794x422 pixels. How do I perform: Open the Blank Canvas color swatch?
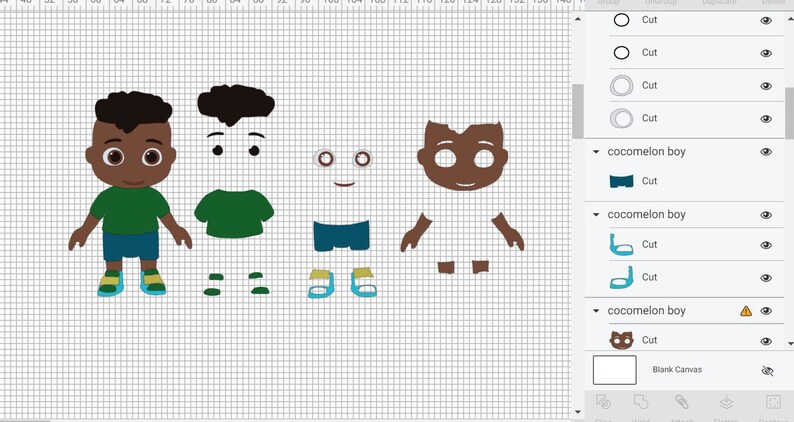click(x=615, y=370)
